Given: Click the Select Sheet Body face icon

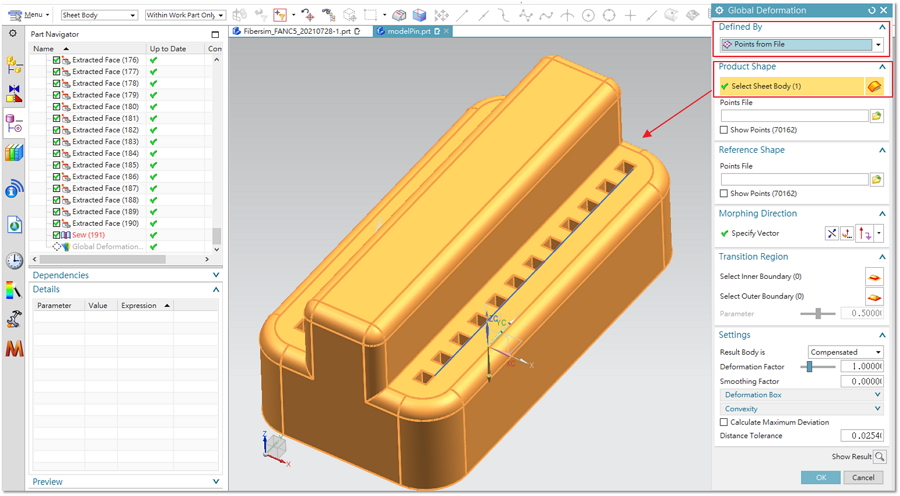Looking at the screenshot, I should (x=874, y=86).
